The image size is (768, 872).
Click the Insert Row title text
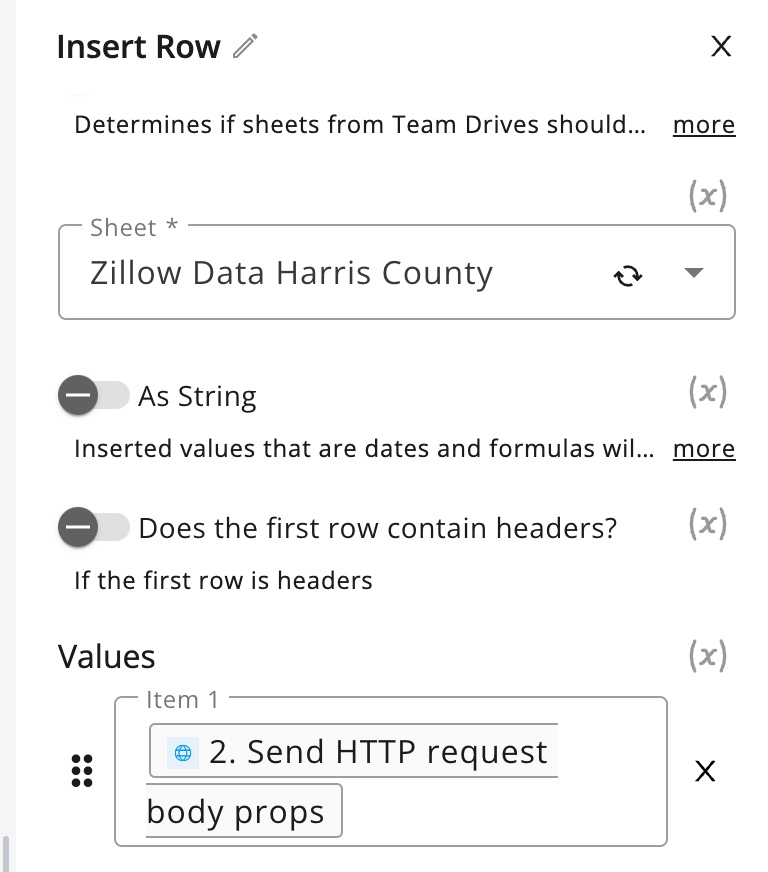(138, 47)
